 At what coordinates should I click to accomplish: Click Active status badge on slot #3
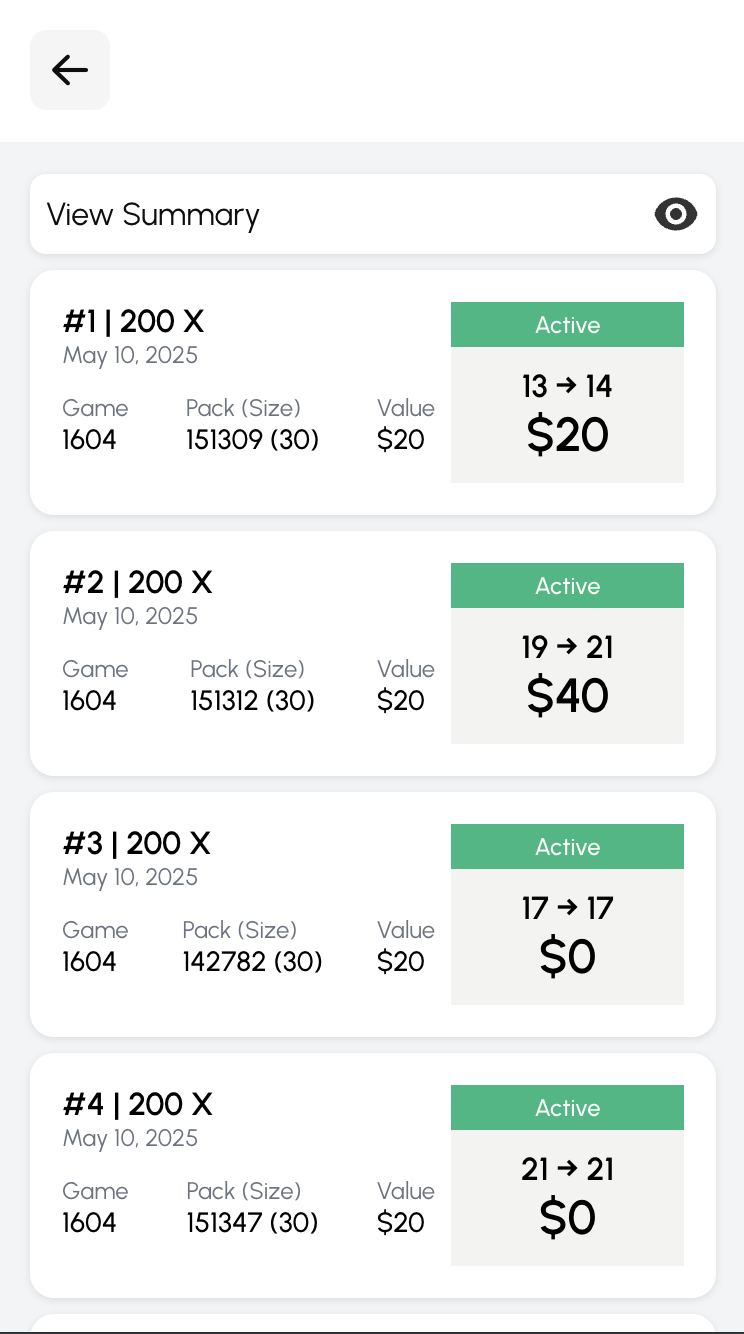point(567,847)
